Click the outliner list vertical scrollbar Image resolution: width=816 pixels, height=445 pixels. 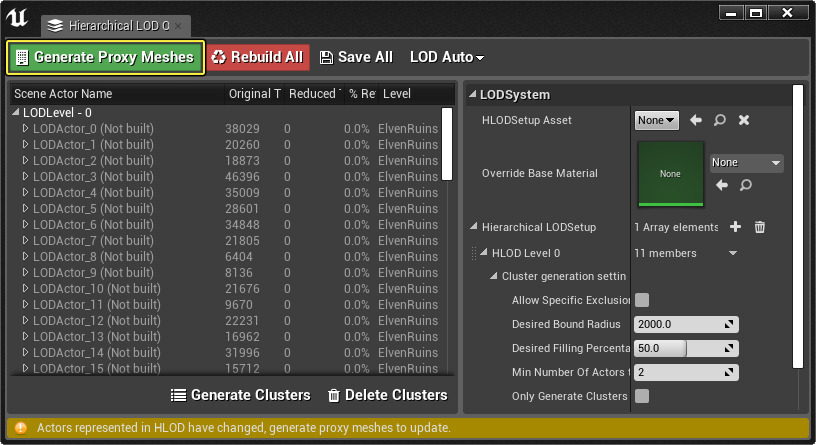point(447,144)
